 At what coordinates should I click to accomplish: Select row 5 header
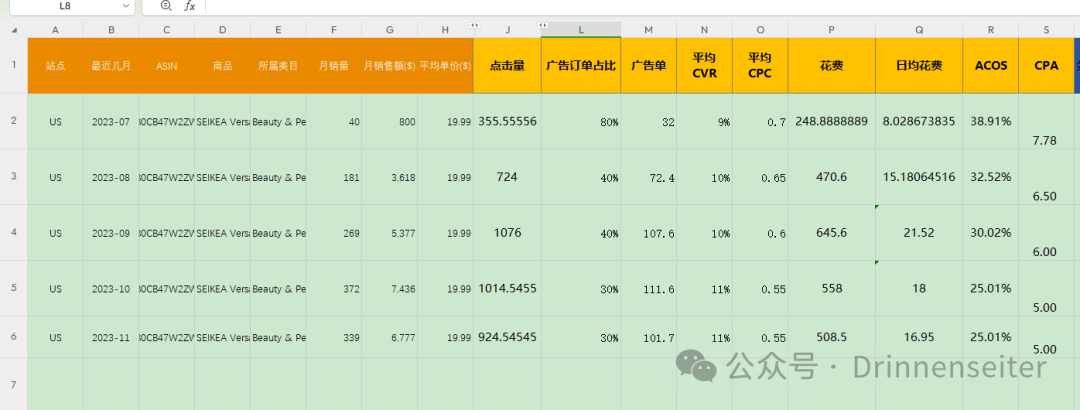point(14,288)
